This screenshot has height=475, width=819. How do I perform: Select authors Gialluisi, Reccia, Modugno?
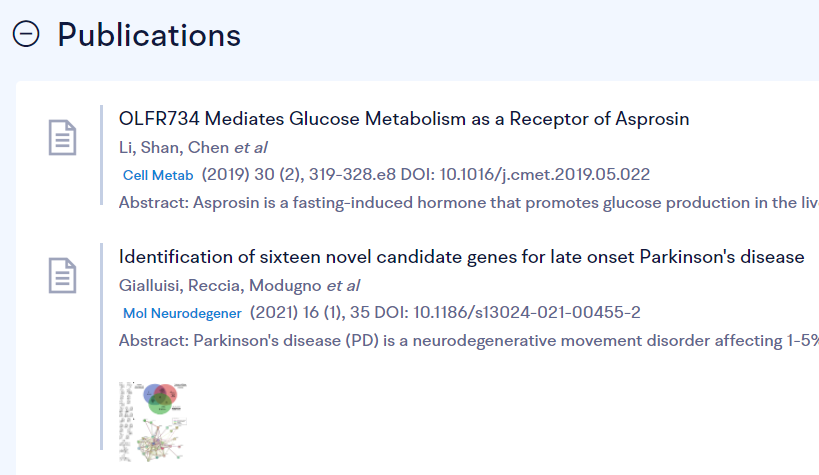220,285
